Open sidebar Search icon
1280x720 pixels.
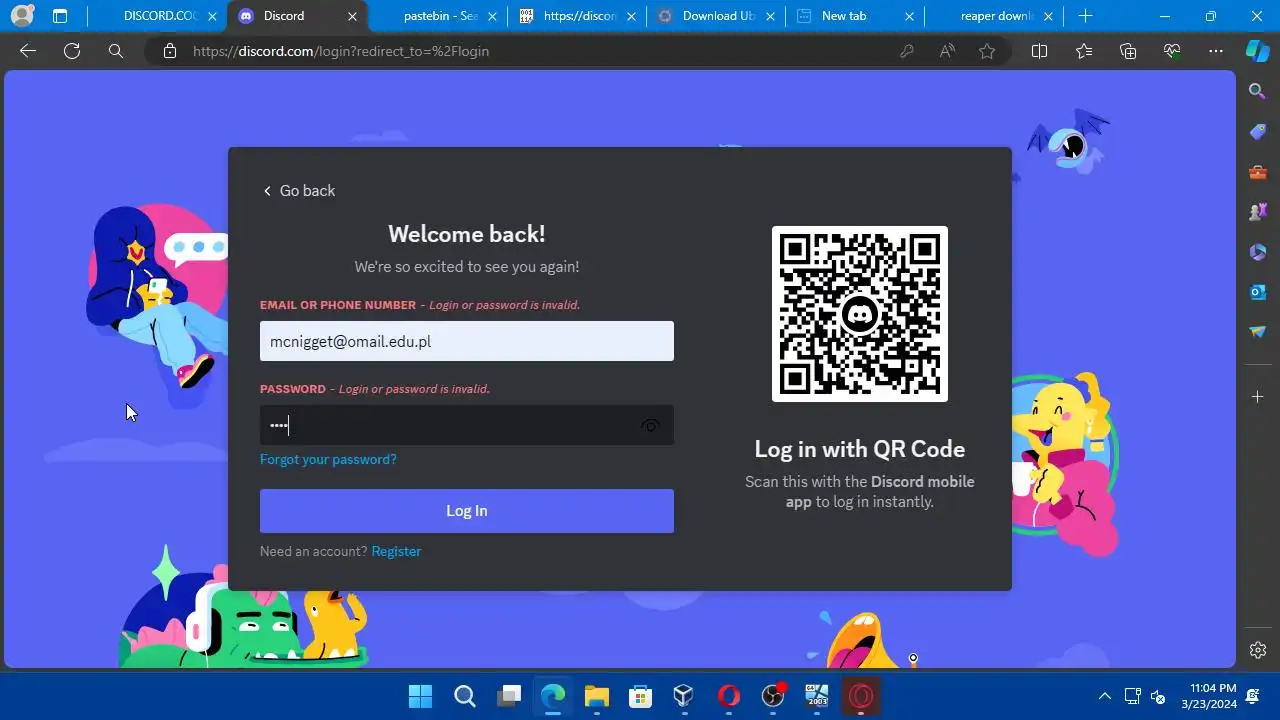tap(1258, 91)
